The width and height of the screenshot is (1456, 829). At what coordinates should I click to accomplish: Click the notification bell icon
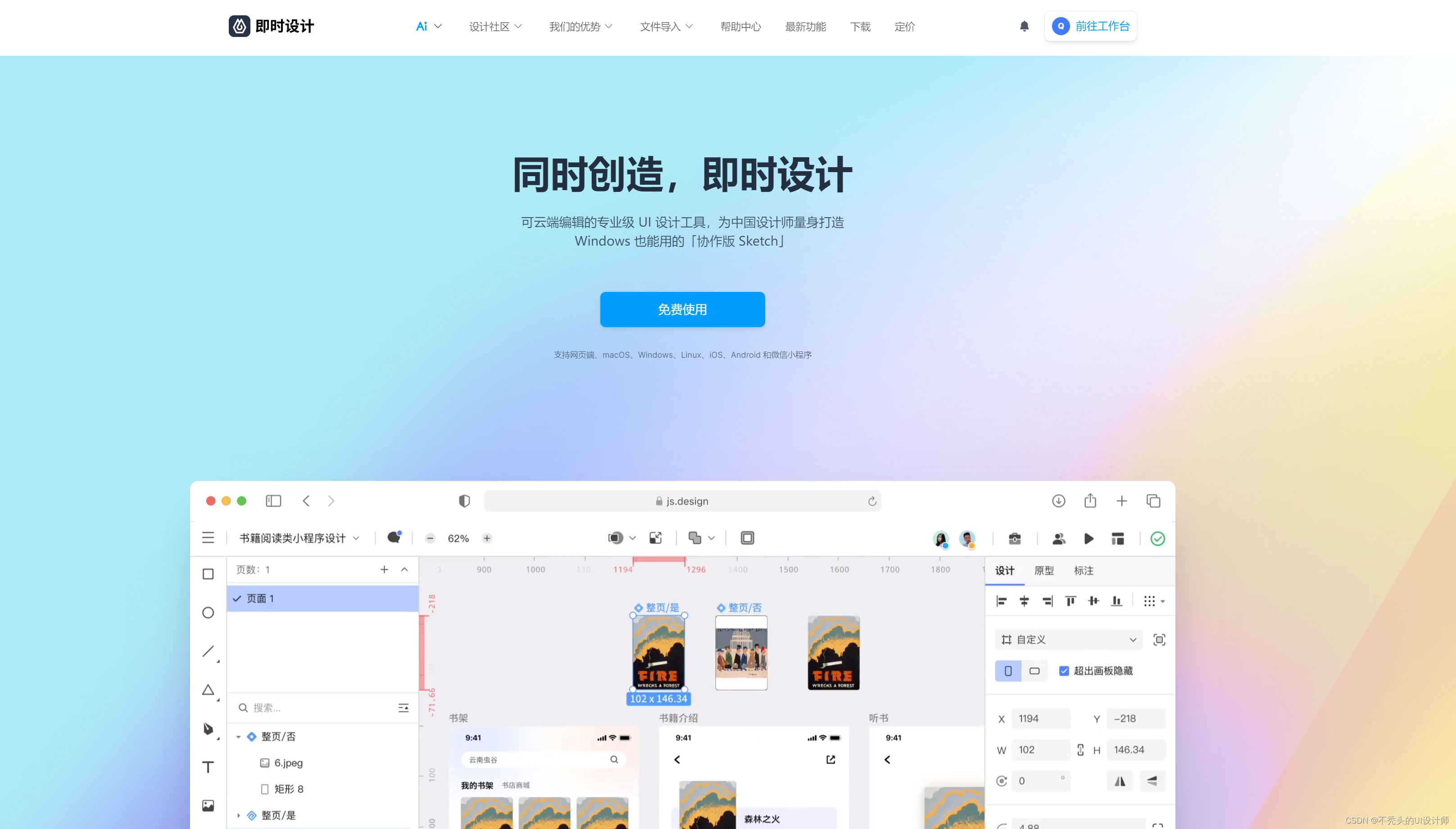click(1024, 26)
